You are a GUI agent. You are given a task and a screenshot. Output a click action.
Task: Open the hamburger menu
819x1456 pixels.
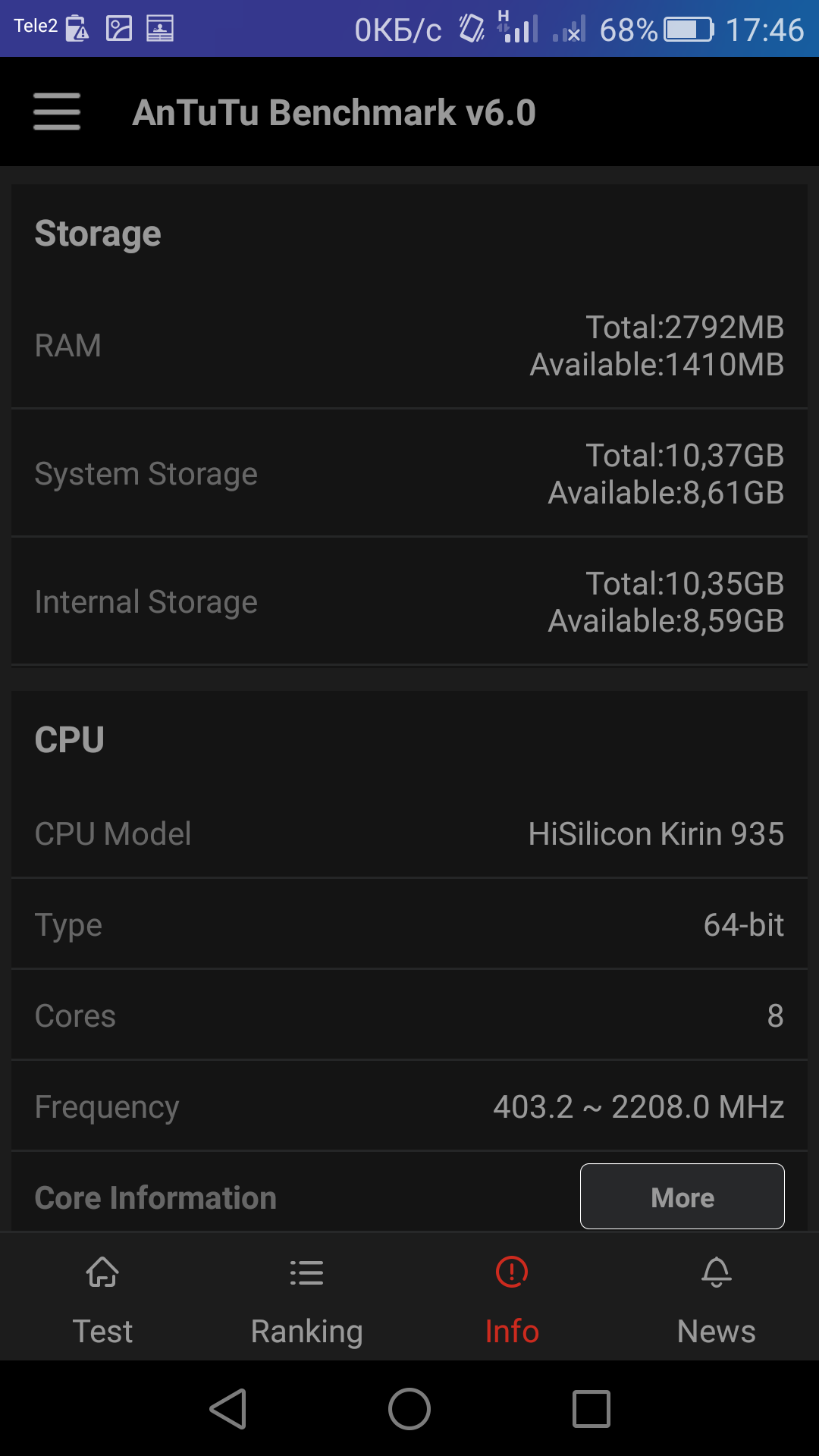(x=57, y=112)
